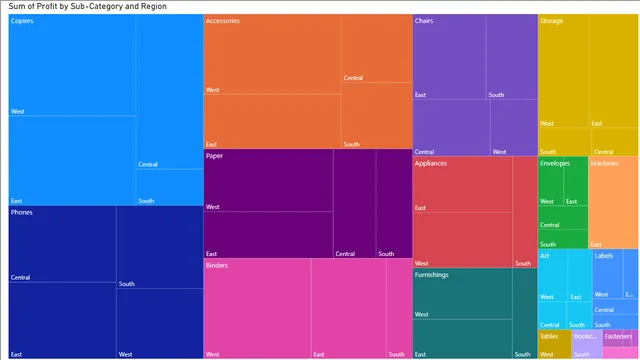Click the Chairs South tile
This screenshot has width=640, height=360.
click(512, 57)
